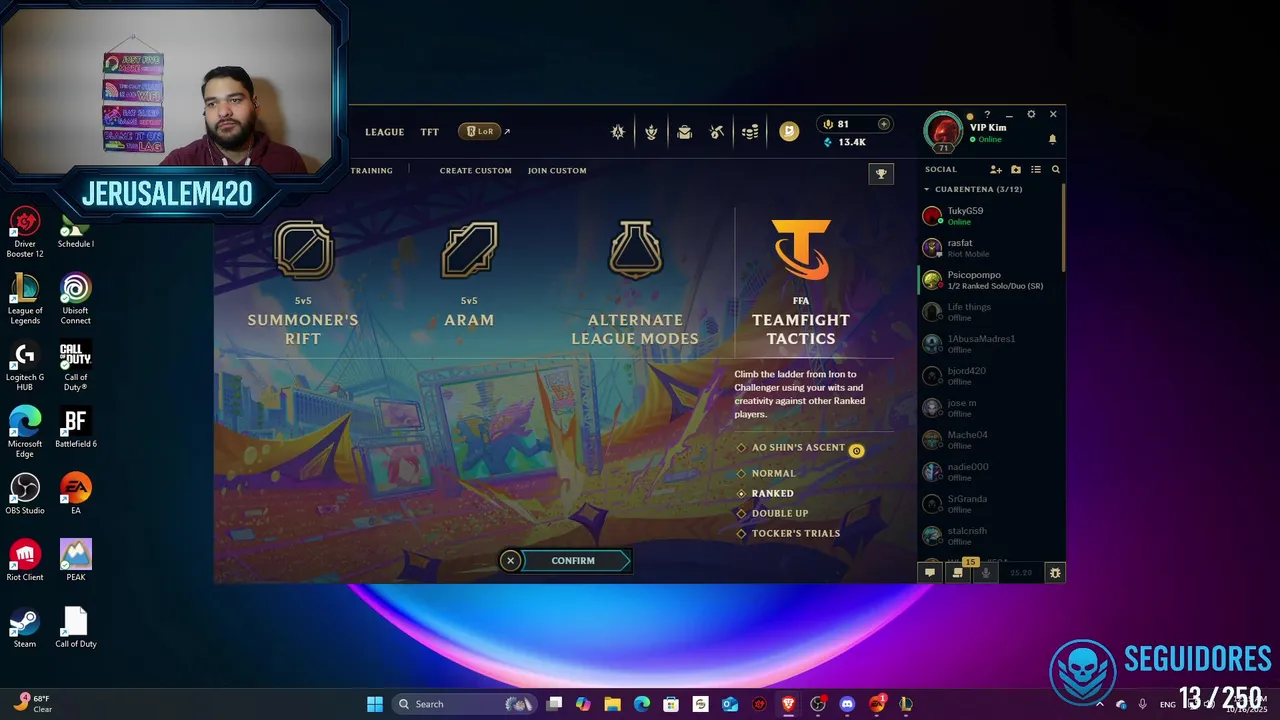Select offline friend bjord420
Viewport: 1280px width, 720px height.
pos(989,376)
